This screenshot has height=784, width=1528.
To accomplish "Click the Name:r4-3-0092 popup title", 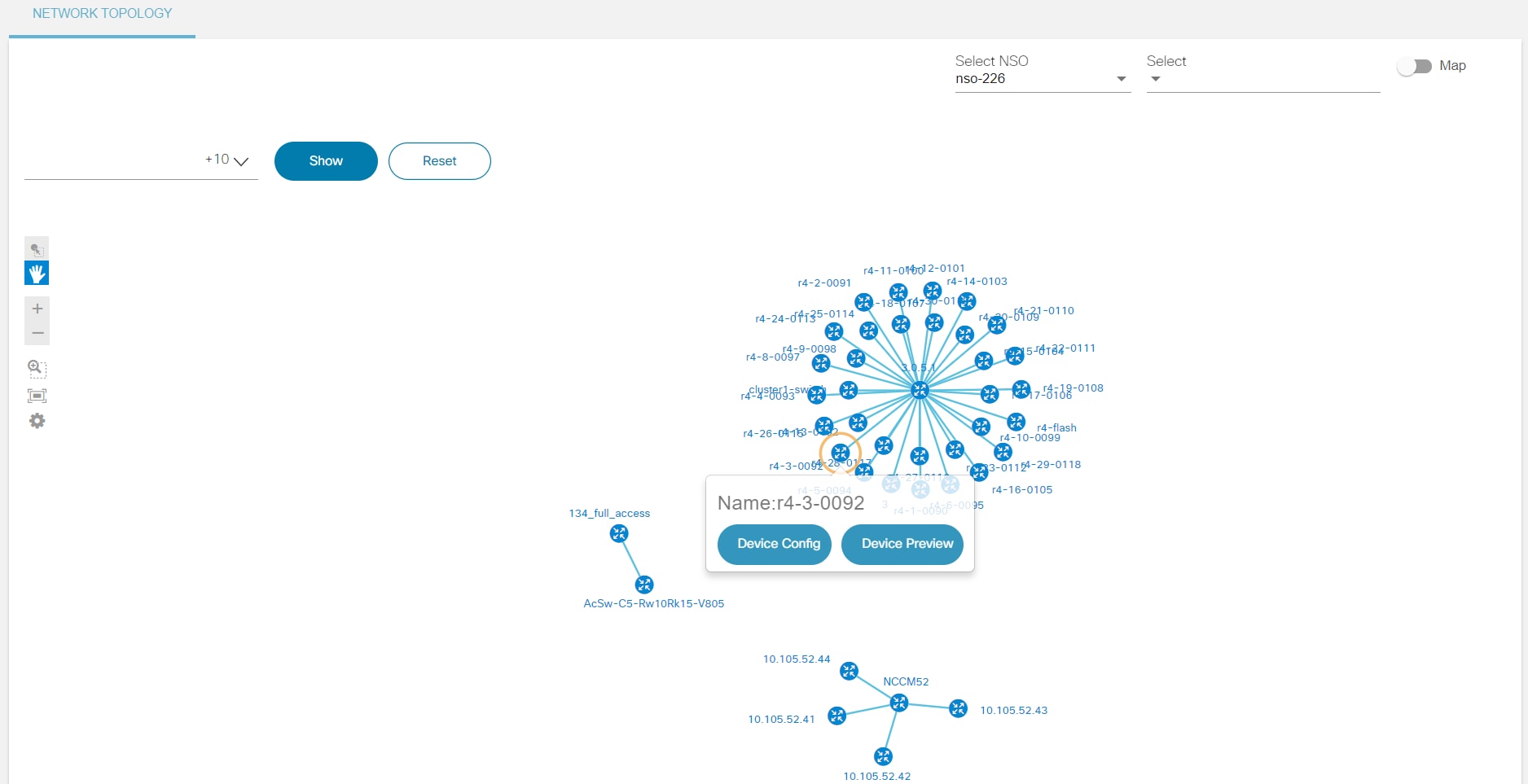I will (x=791, y=503).
